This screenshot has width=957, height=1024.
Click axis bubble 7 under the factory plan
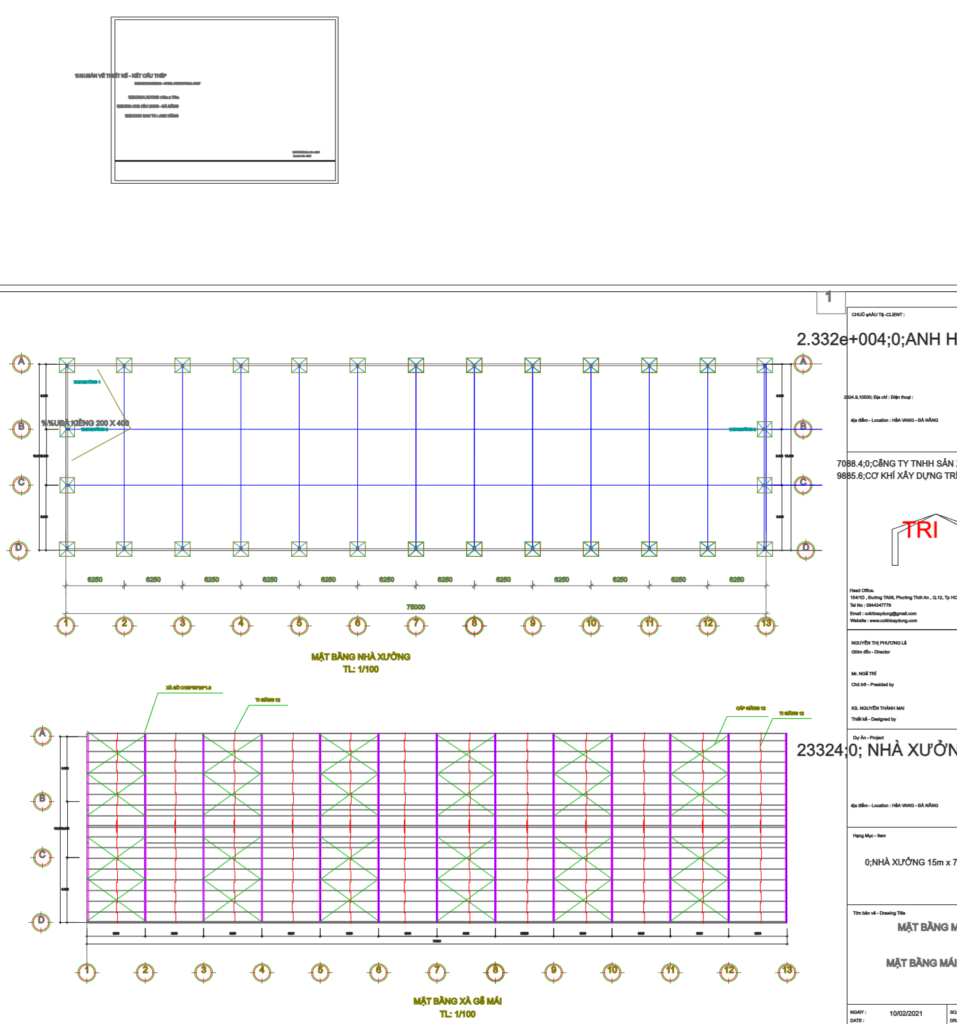tap(416, 625)
